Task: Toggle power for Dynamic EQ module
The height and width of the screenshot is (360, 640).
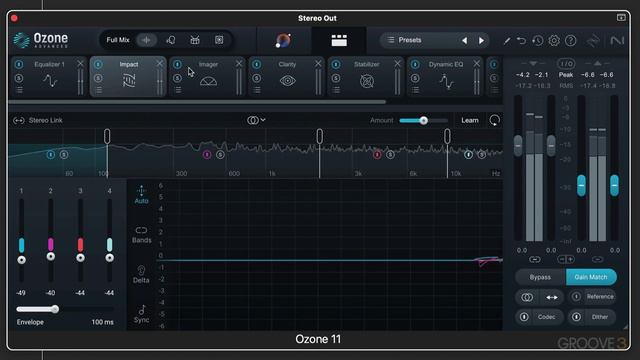Action: pos(415,64)
